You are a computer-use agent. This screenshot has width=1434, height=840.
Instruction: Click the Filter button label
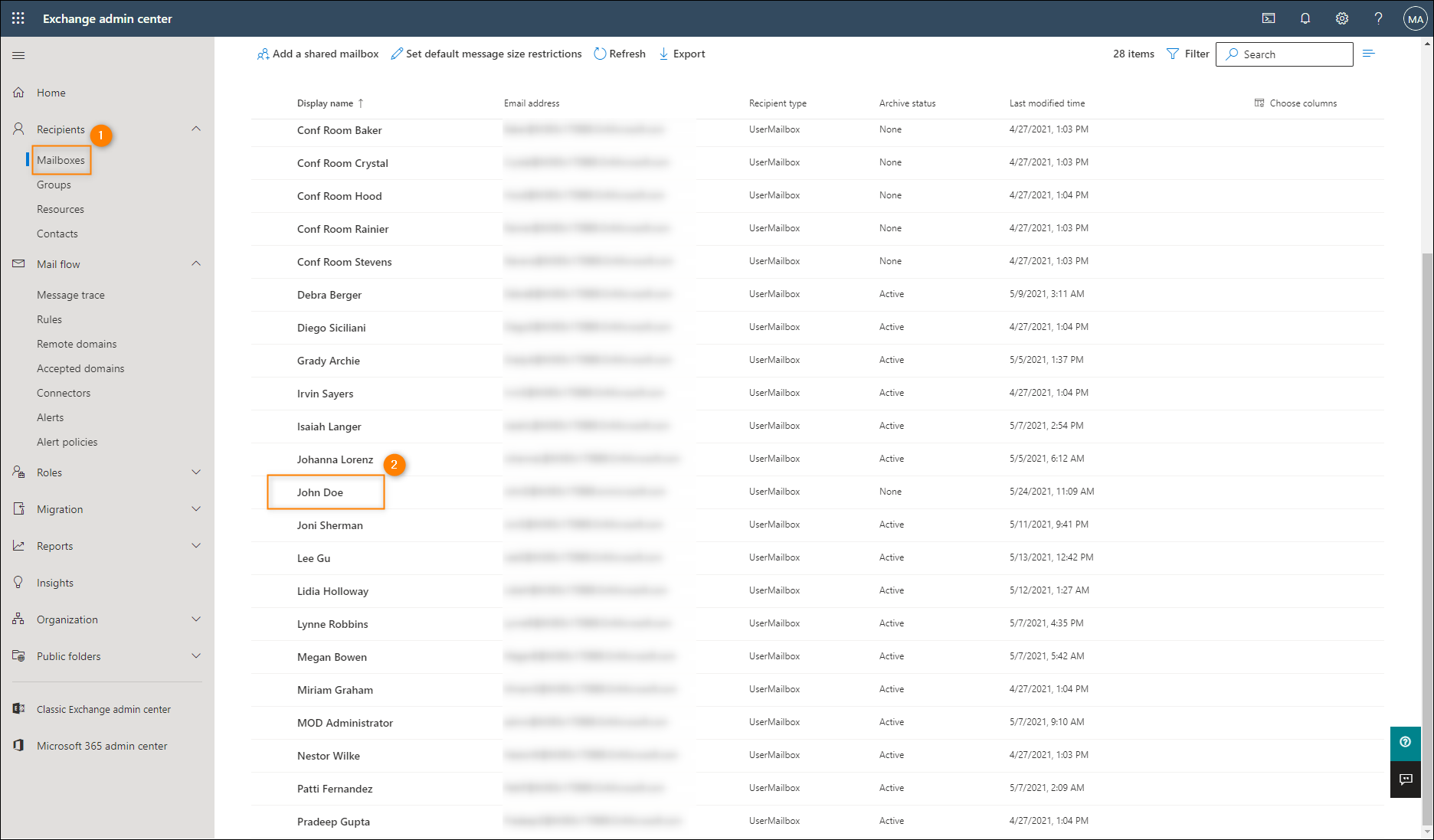point(1197,54)
